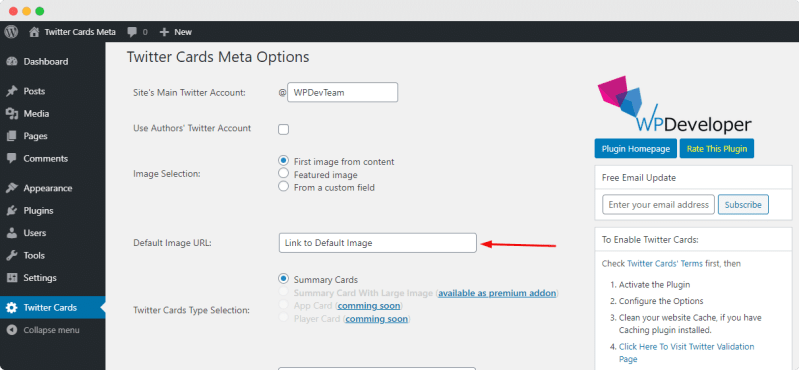799x370 pixels.
Task: Click the plus icon next to New
Action: point(164,32)
